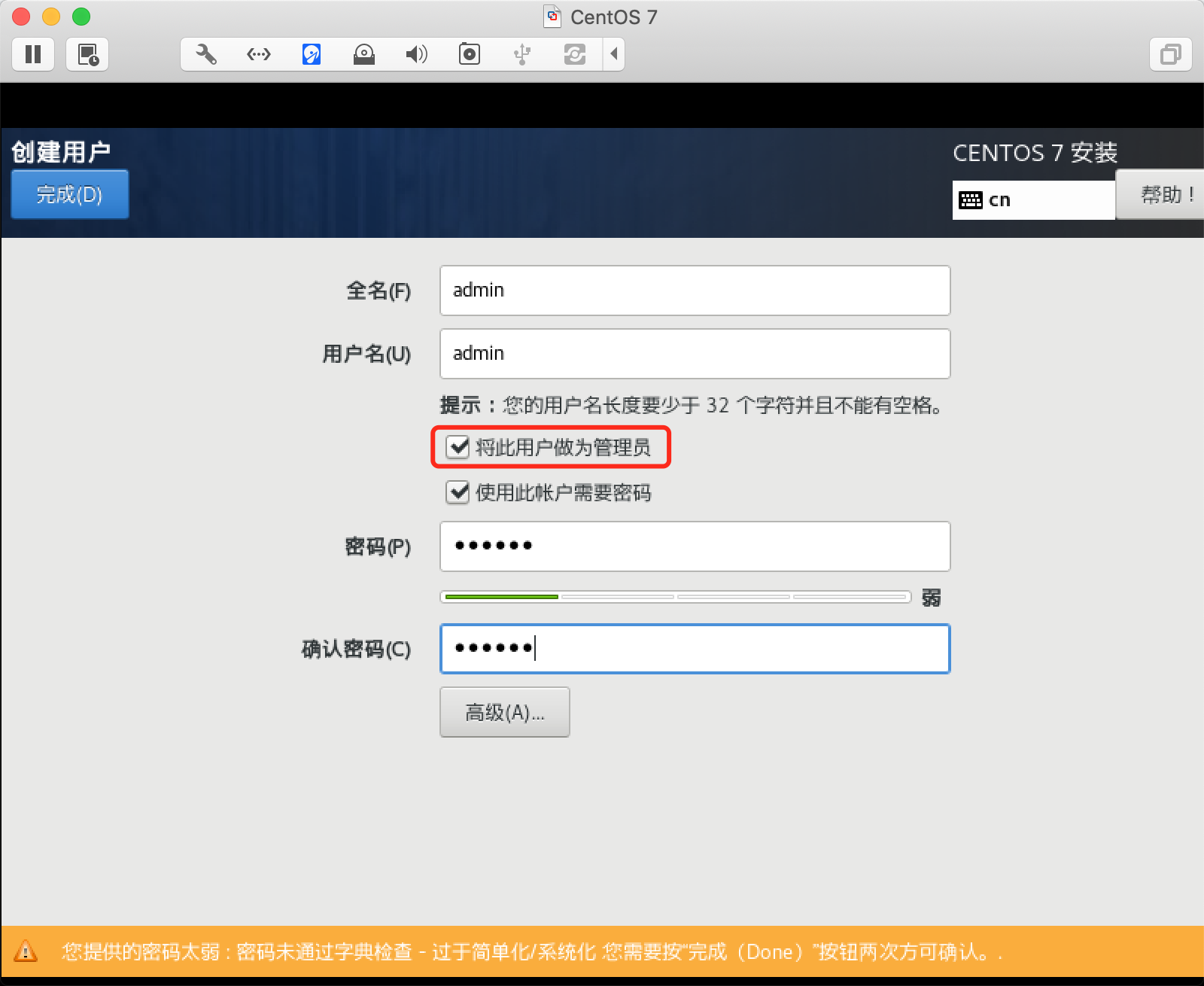
Task: Click the sync sharing toolbar icon
Action: point(575,54)
